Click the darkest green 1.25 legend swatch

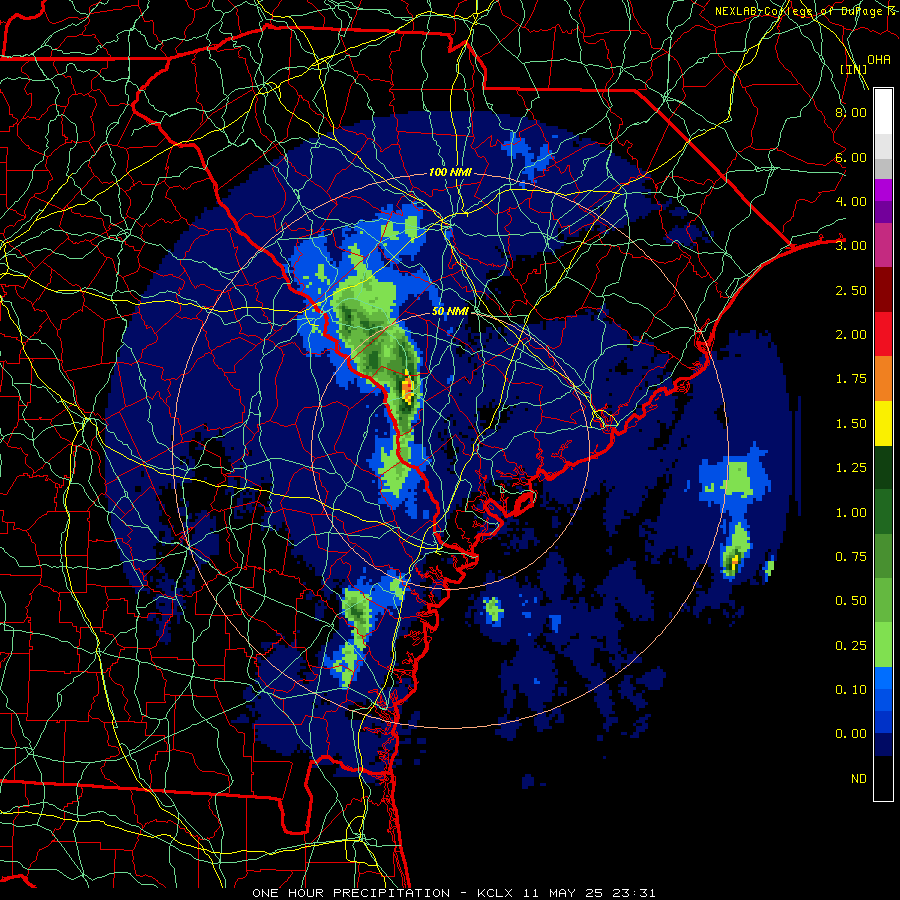pos(883,467)
